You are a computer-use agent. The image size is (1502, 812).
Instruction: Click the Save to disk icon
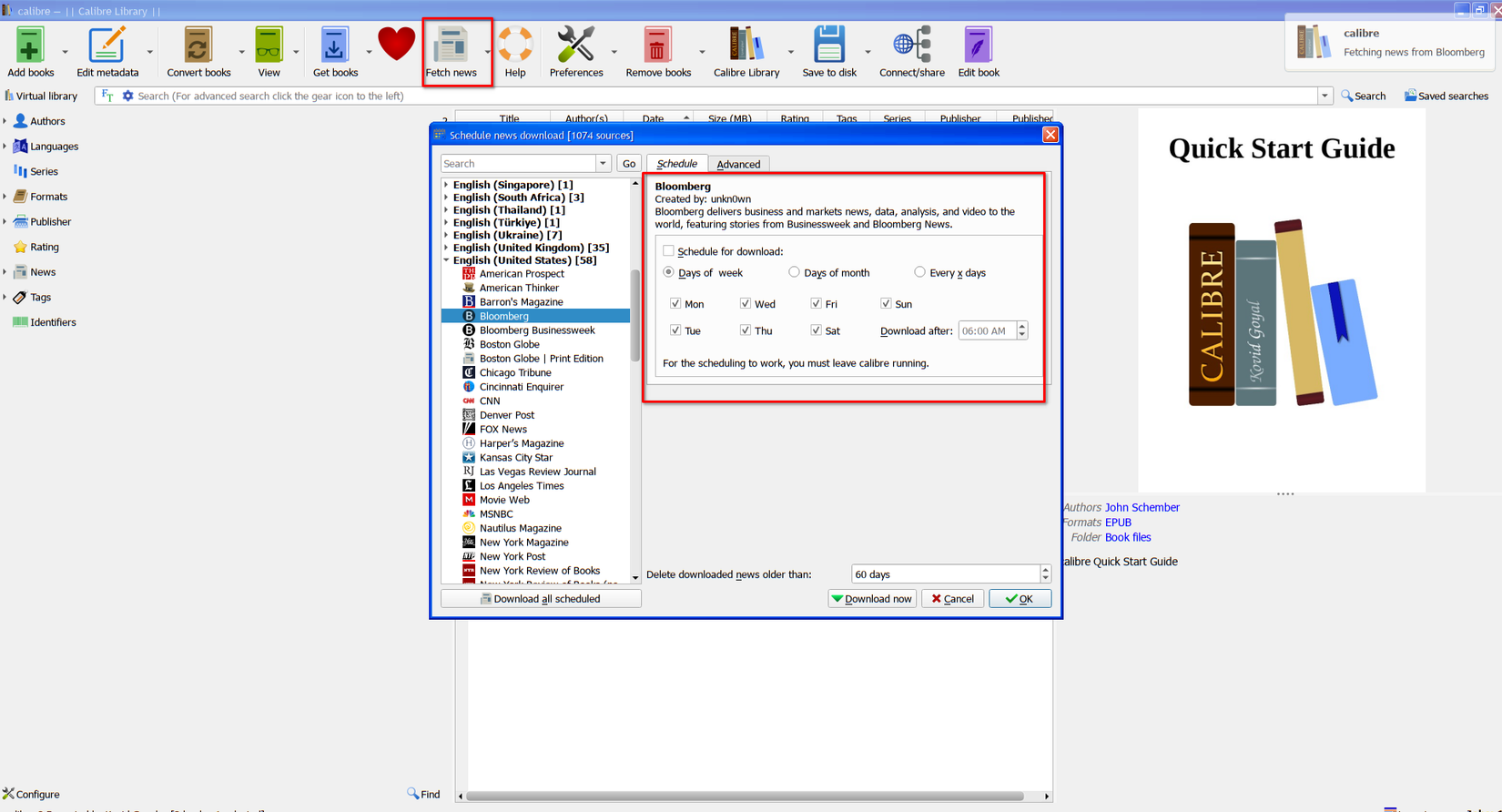[x=829, y=45]
